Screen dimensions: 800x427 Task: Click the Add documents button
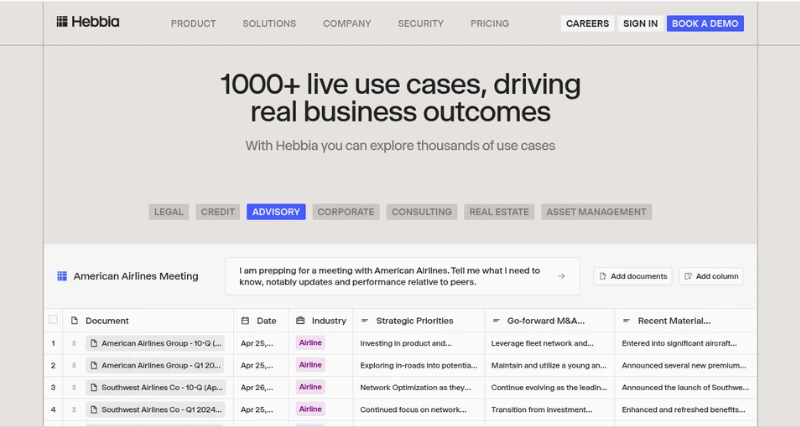pos(631,276)
